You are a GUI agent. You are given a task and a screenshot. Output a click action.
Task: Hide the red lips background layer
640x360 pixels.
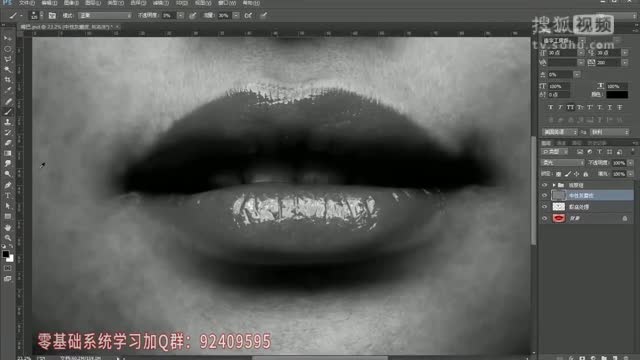click(544, 218)
